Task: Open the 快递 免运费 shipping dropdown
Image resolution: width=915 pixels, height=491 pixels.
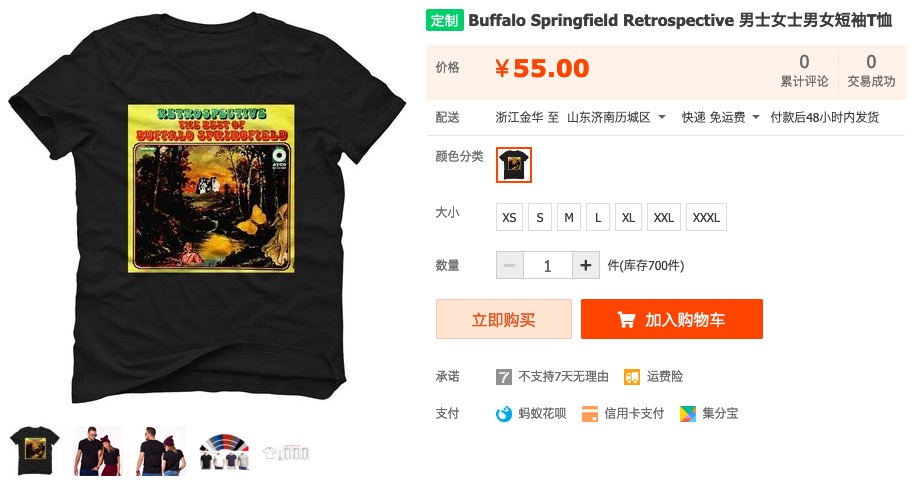Action: [x=721, y=117]
